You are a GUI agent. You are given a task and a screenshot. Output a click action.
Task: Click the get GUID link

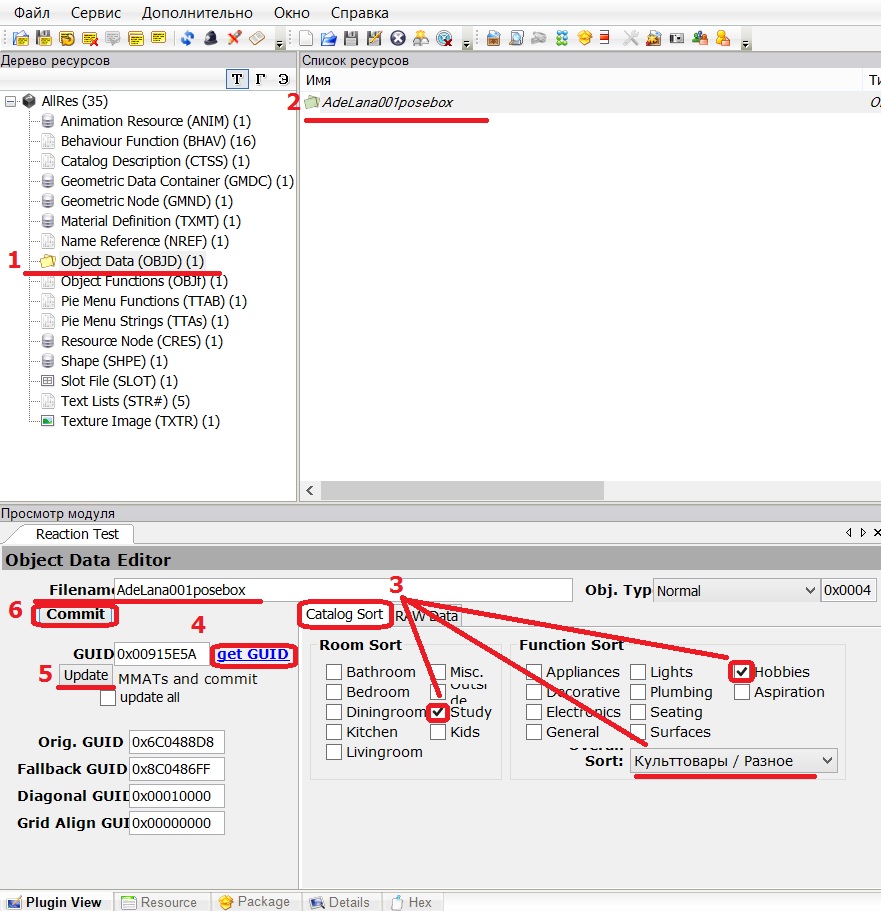[253, 655]
